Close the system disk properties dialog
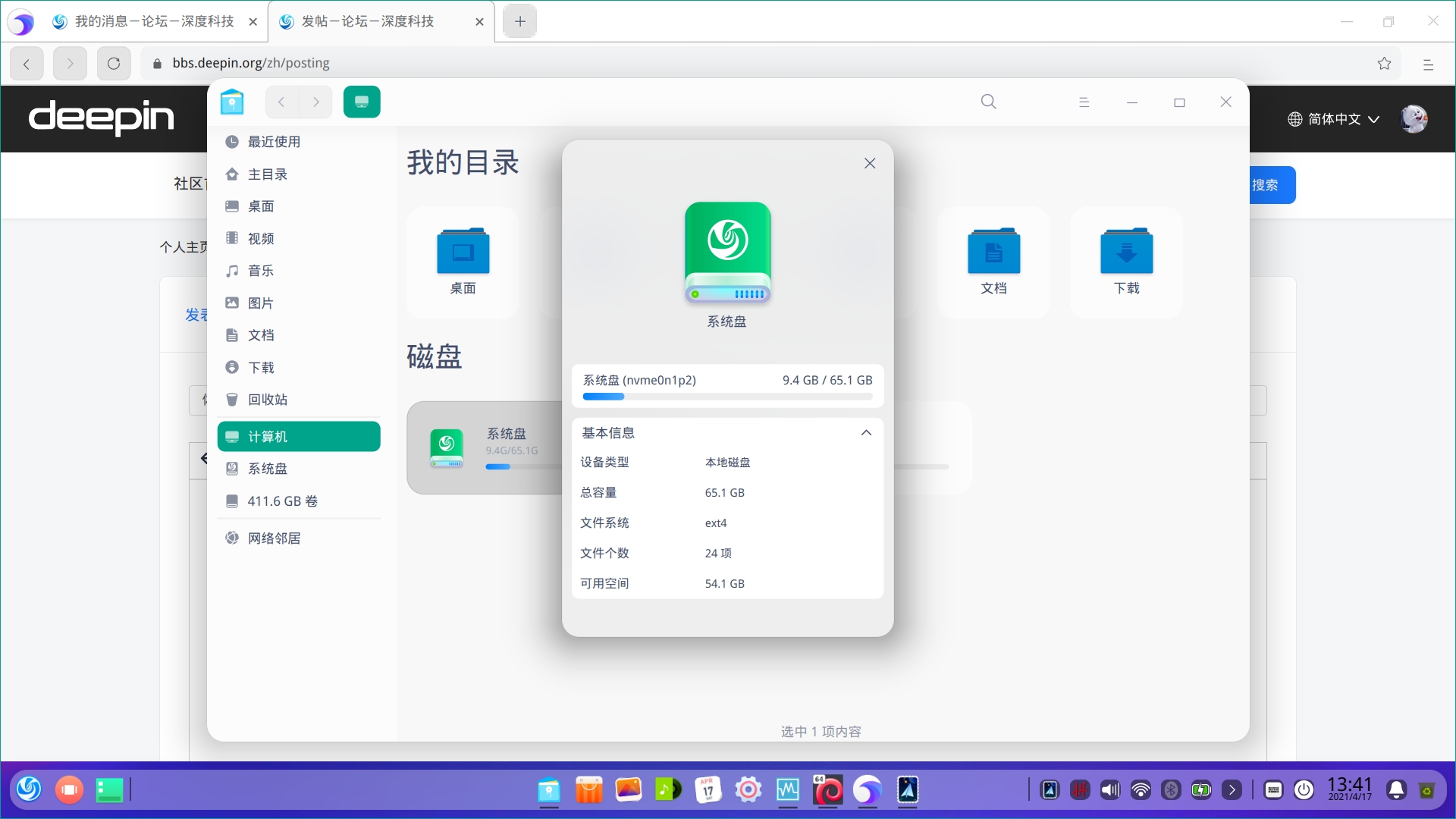1456x819 pixels. [x=870, y=164]
